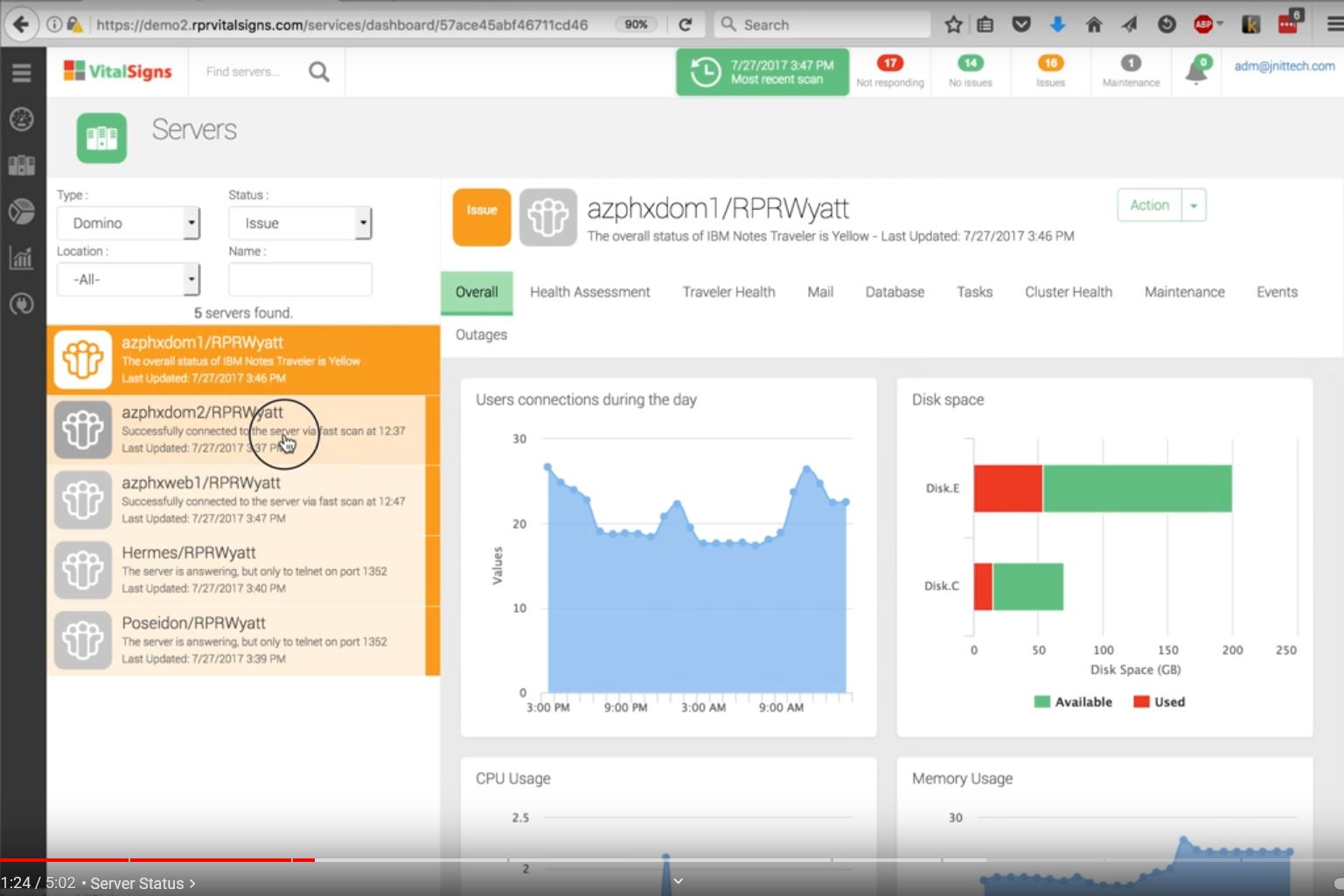Switch to the Health Assessment tab
1344x896 pixels.
tap(590, 292)
